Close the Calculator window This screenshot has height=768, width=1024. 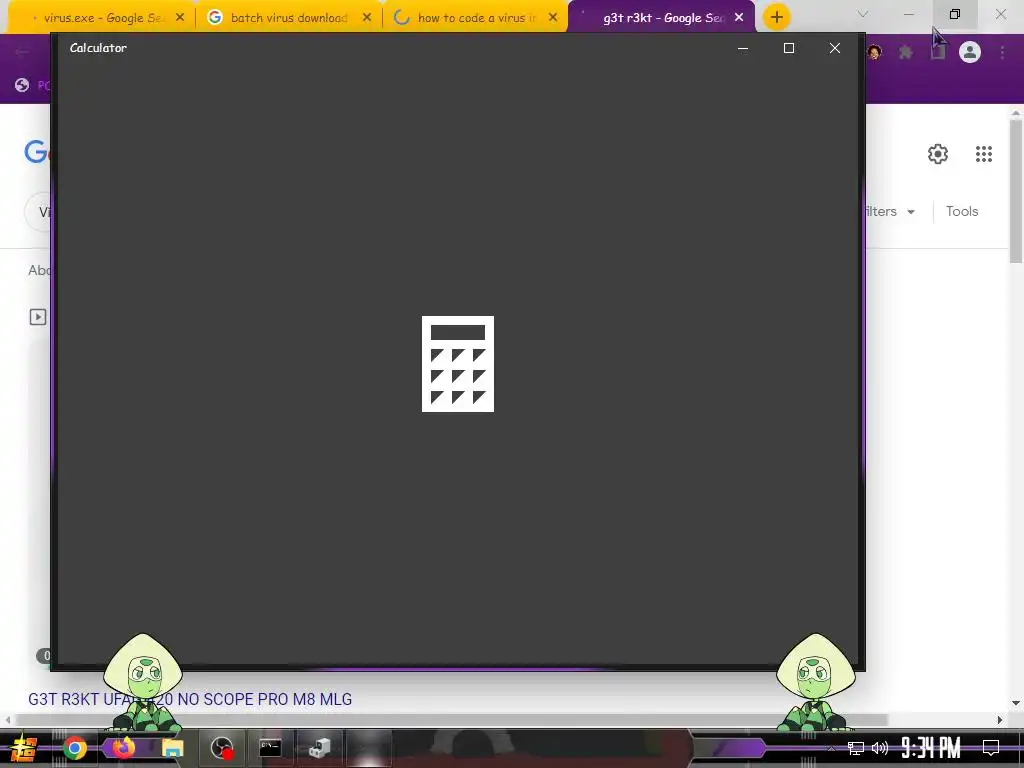tap(835, 48)
